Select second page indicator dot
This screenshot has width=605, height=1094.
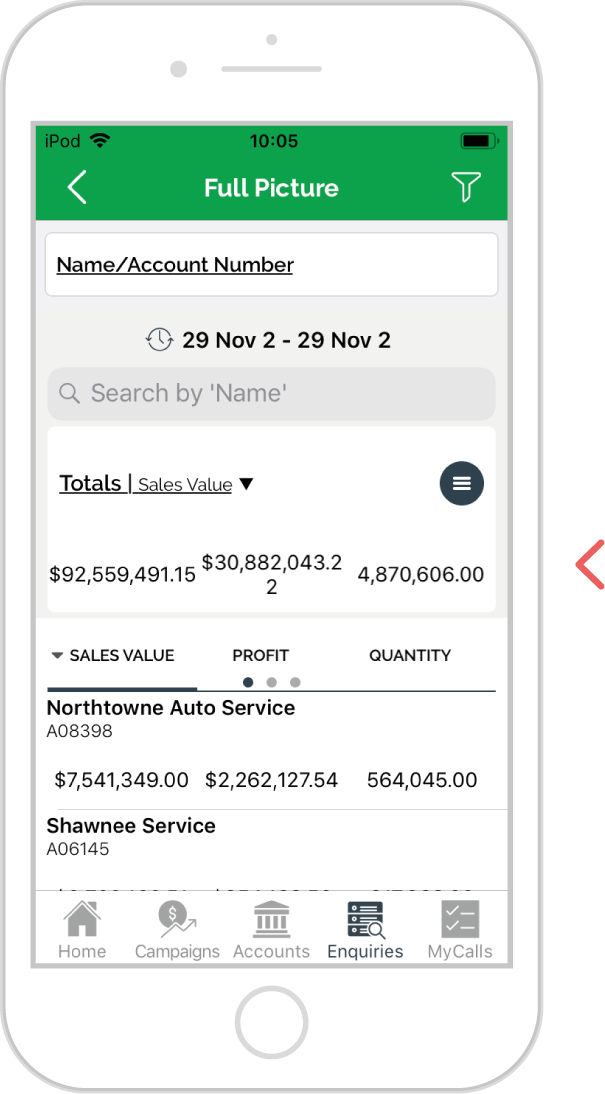tap(271, 682)
